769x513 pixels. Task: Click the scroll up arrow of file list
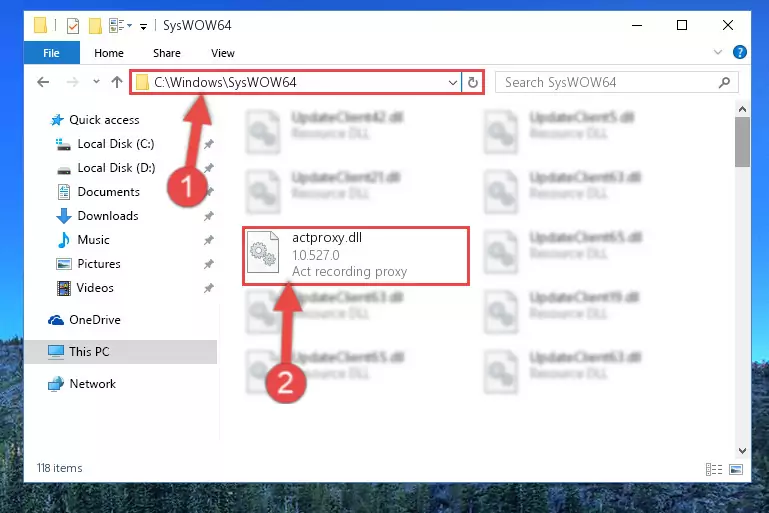[743, 109]
